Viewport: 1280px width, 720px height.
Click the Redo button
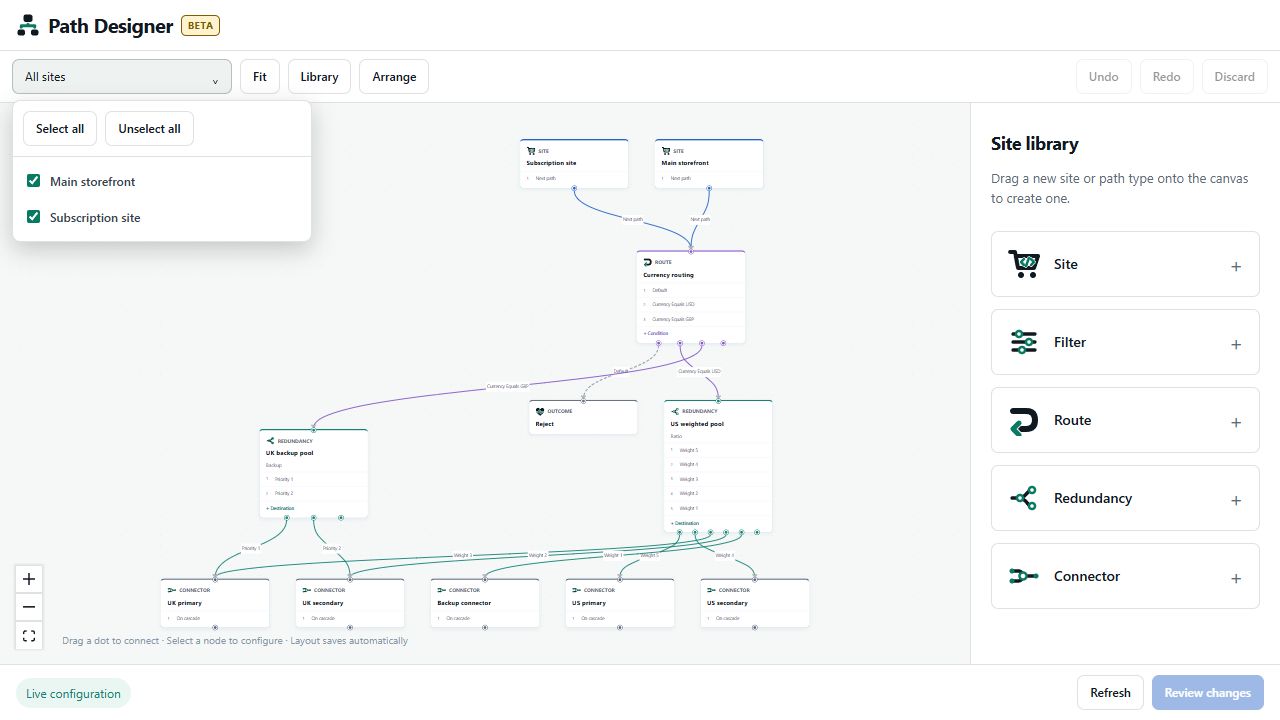point(1167,77)
